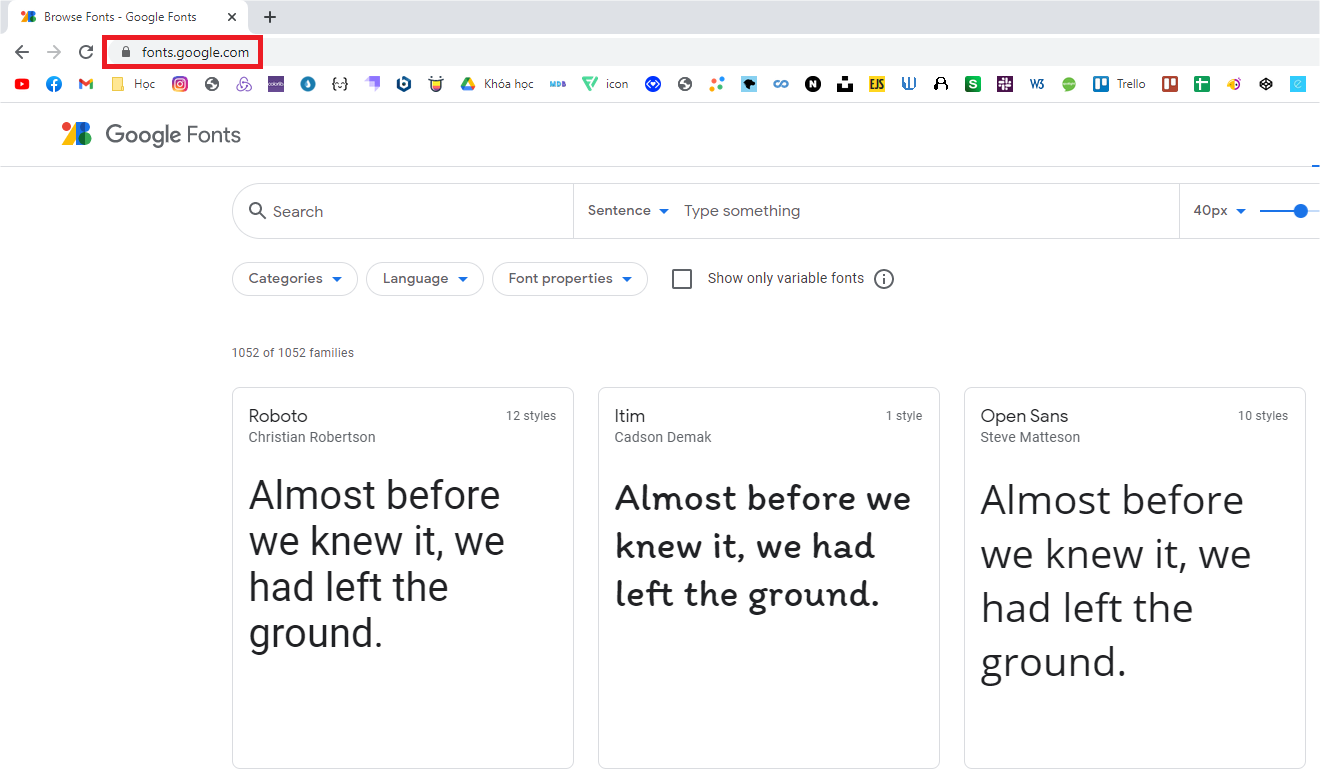
Task: Open the Language filter dropdown
Action: click(425, 279)
